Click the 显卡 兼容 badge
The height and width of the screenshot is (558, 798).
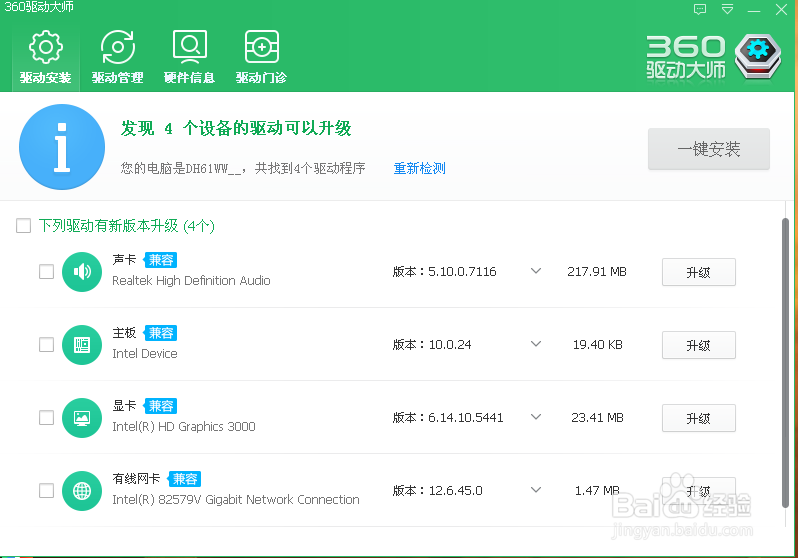[x=160, y=406]
